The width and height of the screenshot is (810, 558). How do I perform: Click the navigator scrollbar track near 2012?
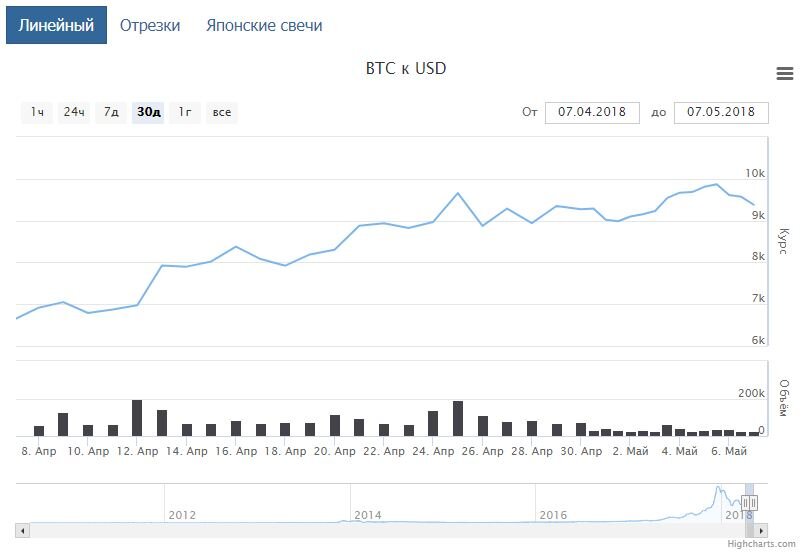180,530
